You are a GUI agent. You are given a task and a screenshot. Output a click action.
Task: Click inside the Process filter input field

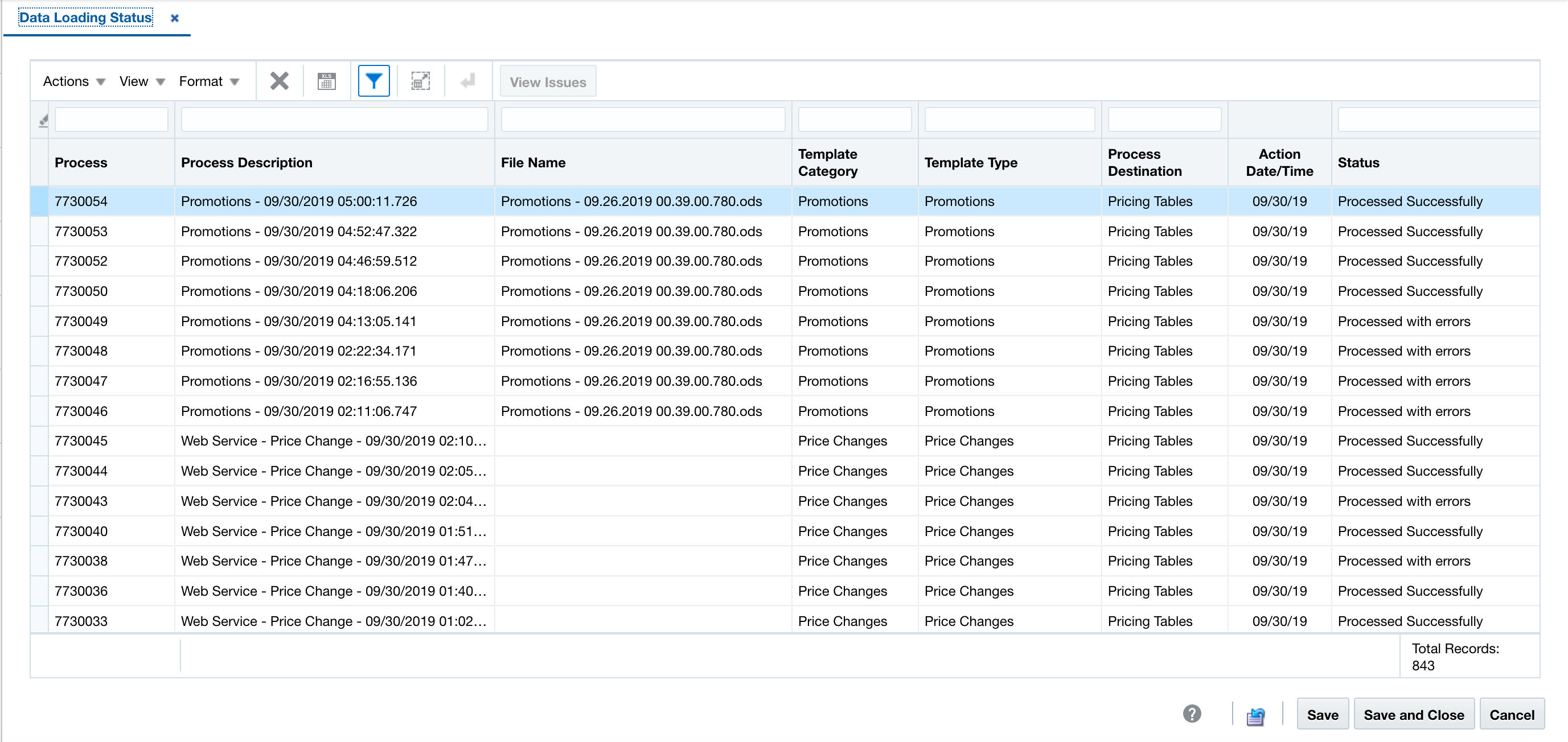click(112, 119)
